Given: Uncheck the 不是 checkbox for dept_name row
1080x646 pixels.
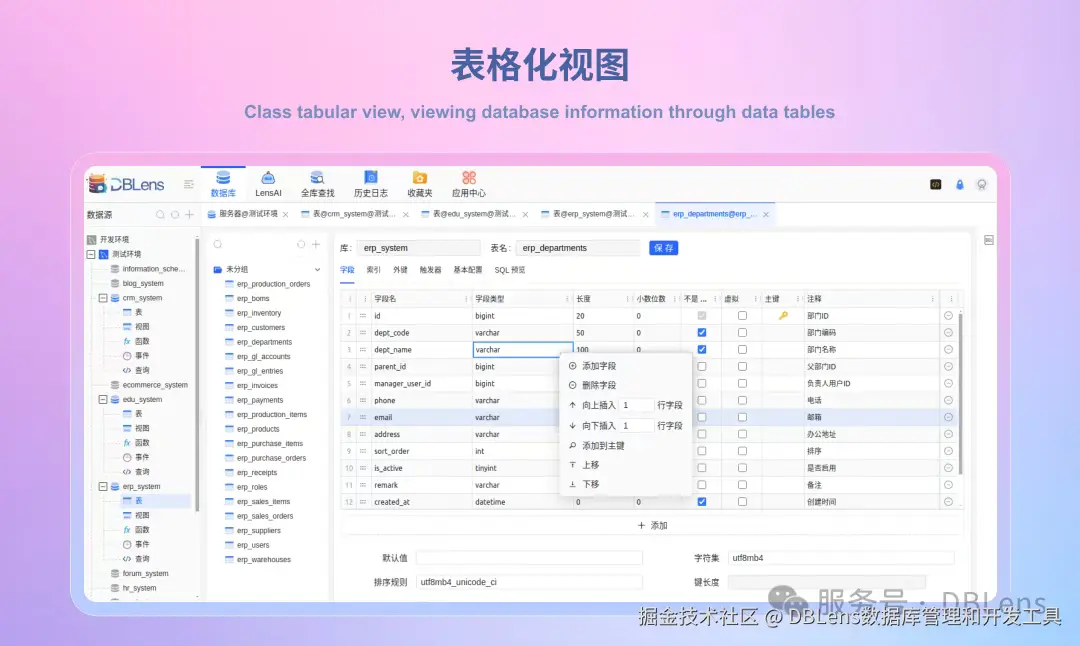Looking at the screenshot, I should pos(702,349).
